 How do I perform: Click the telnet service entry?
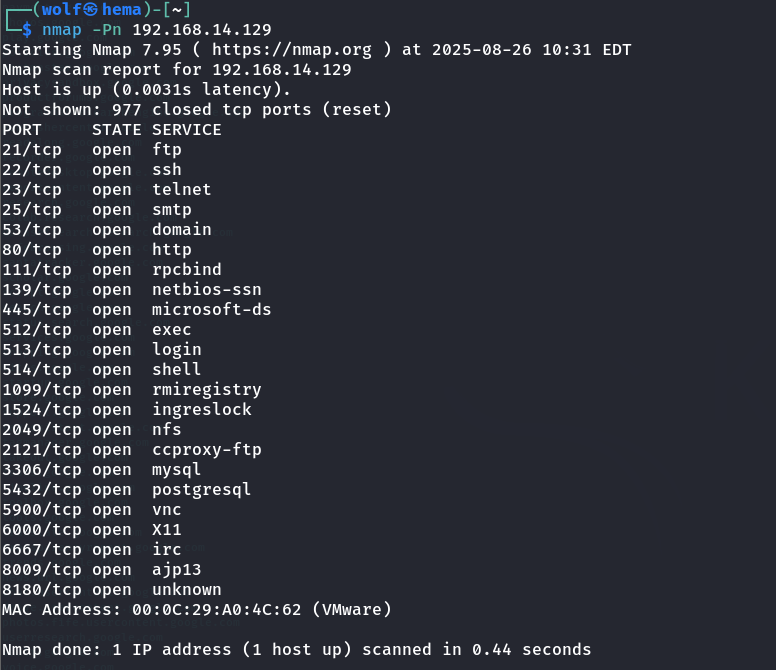[x=181, y=190]
